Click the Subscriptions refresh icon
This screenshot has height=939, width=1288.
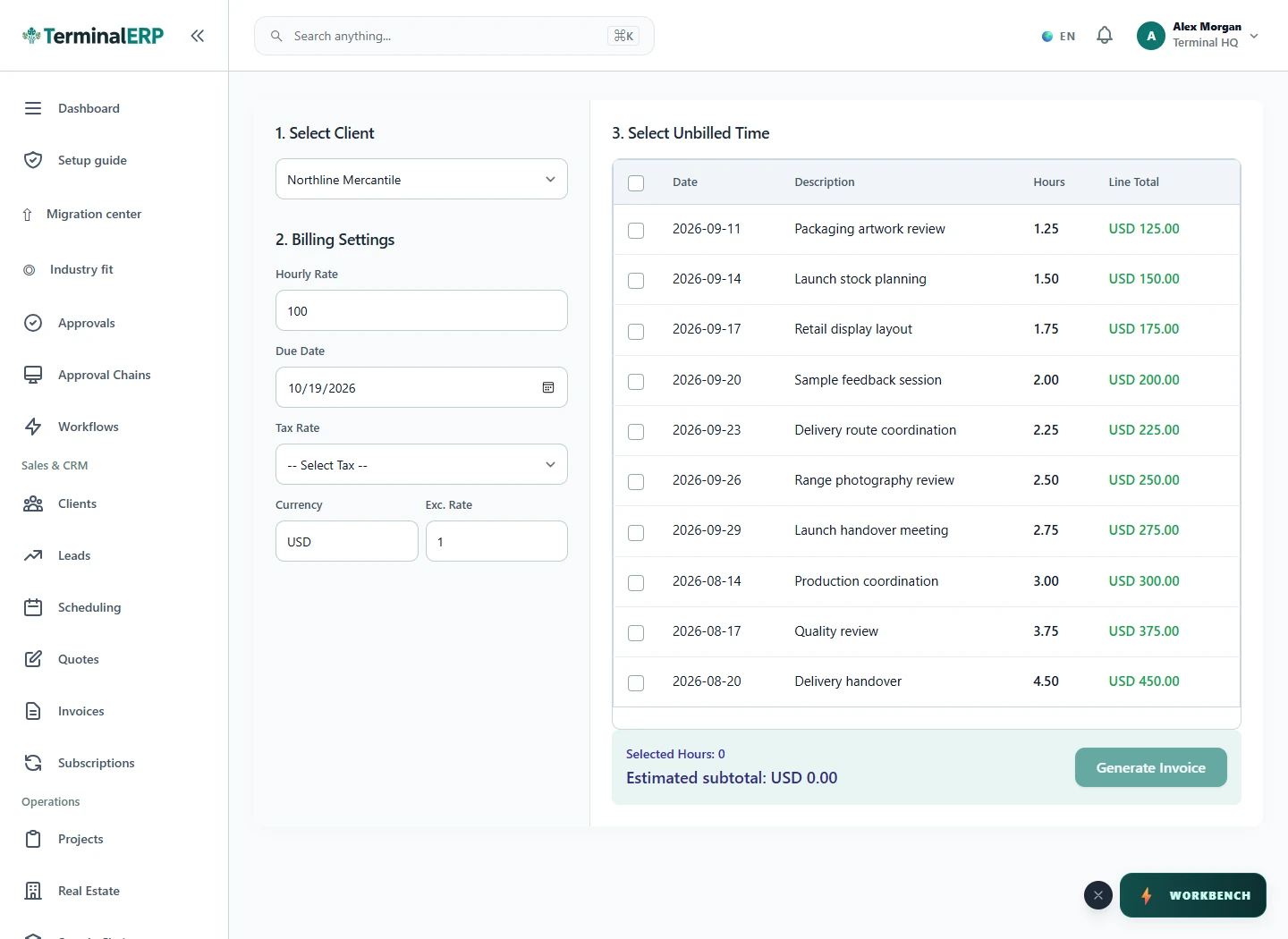pyautogui.click(x=33, y=763)
